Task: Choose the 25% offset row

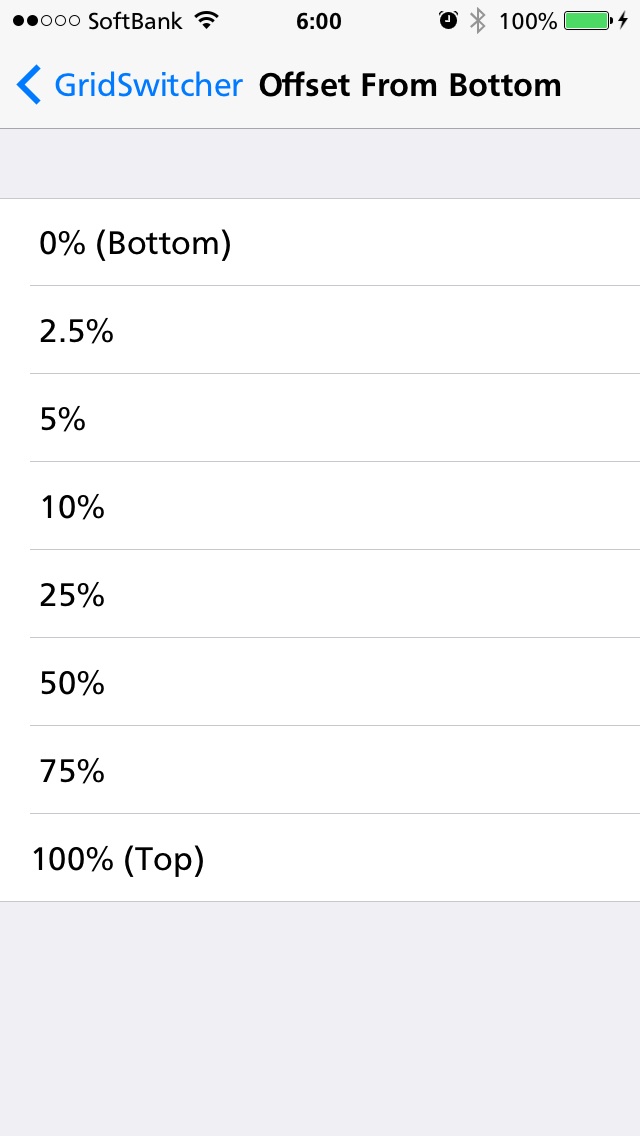Action: tap(320, 594)
